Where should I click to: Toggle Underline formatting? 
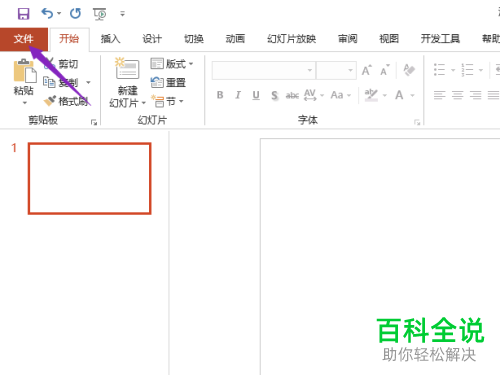[x=256, y=95]
